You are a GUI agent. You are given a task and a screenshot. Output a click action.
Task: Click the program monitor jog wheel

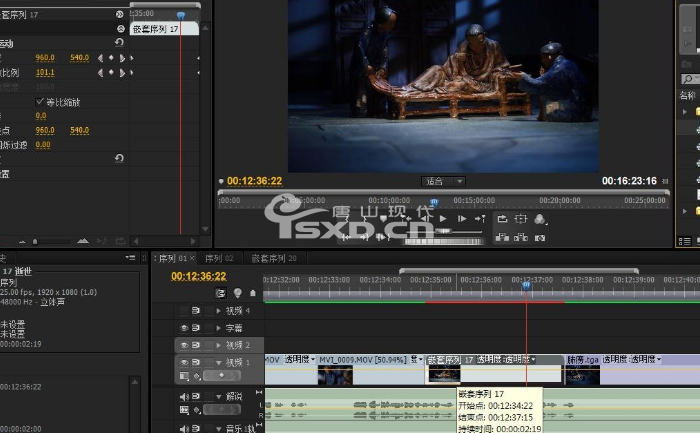pyautogui.click(x=444, y=241)
